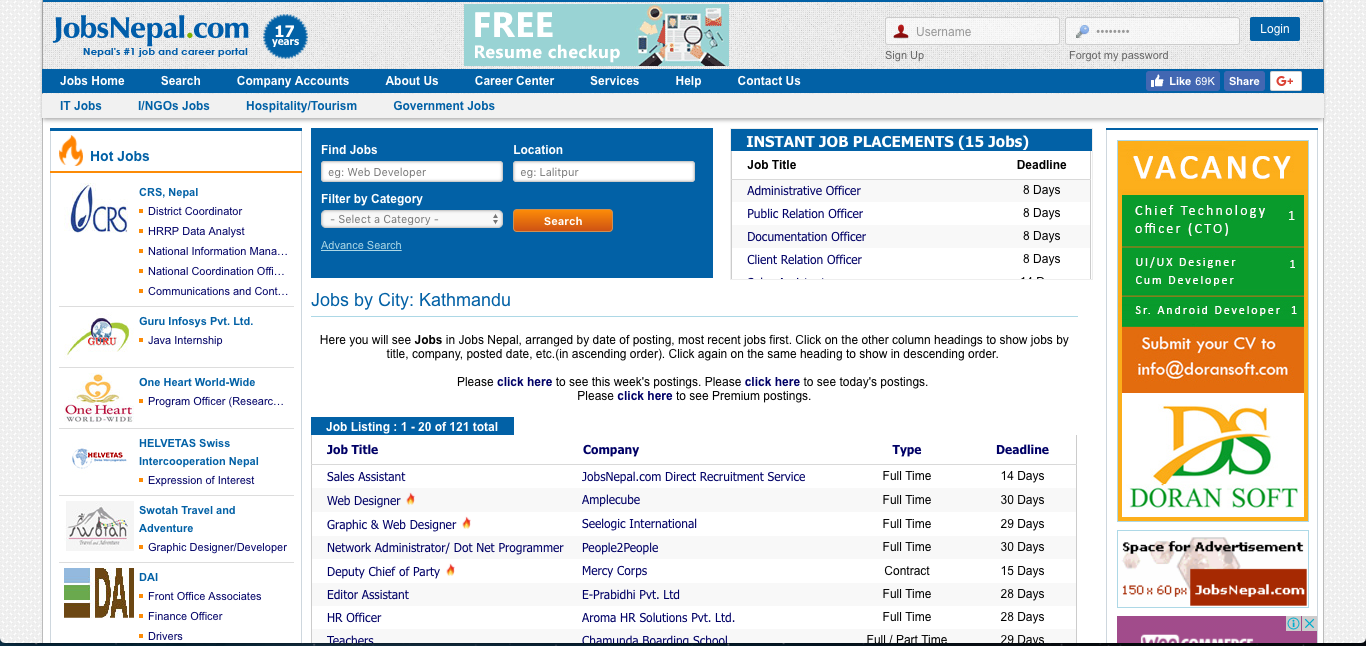The height and width of the screenshot is (646, 1366).
Task: Open Mercy Corps company link
Action: pos(615,571)
